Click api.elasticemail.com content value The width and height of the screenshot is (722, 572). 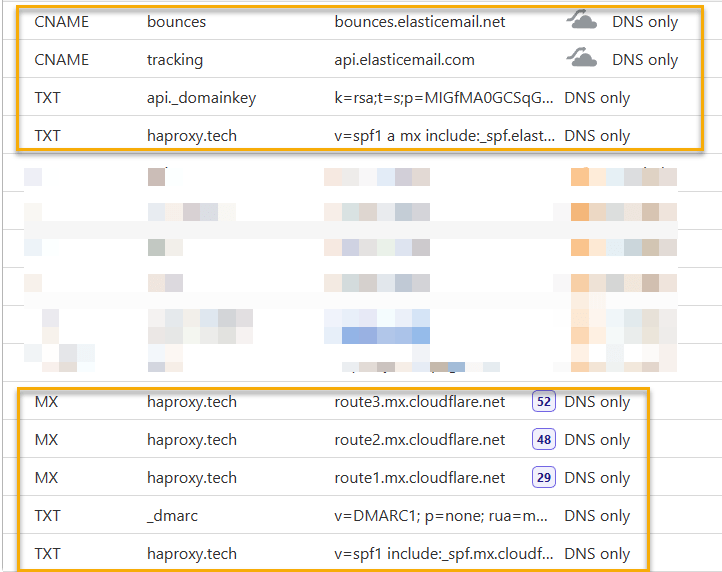pyautogui.click(x=404, y=60)
